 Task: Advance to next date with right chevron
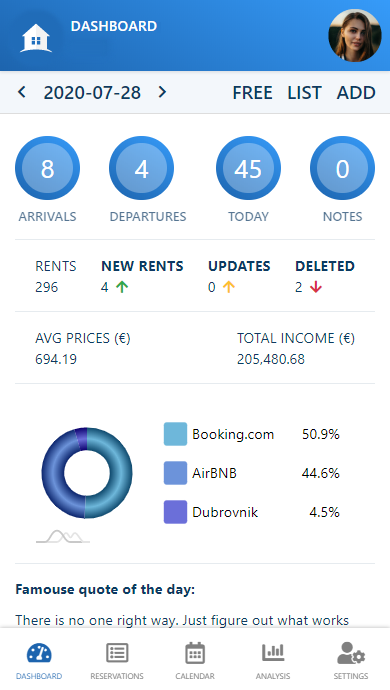(x=162, y=92)
